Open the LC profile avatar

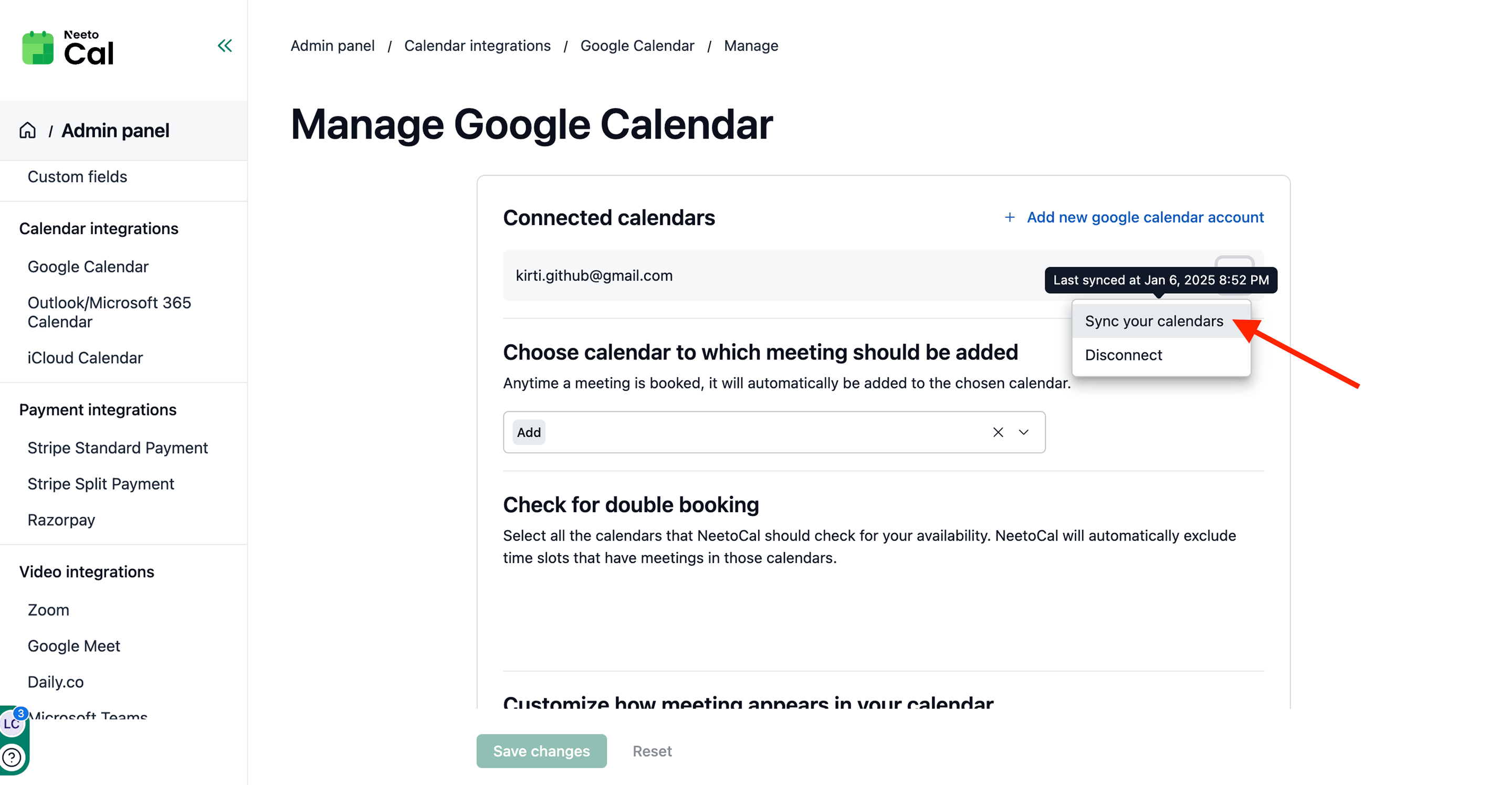[11, 724]
